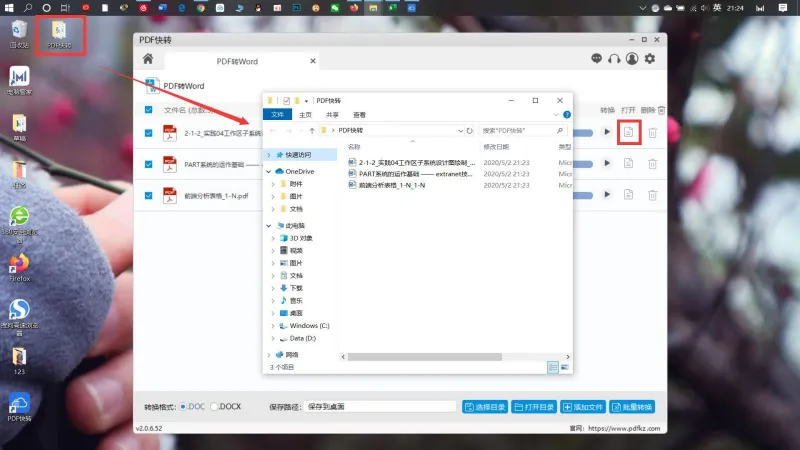Expand the 网络 tree node
The image size is (800, 450).
point(269,355)
